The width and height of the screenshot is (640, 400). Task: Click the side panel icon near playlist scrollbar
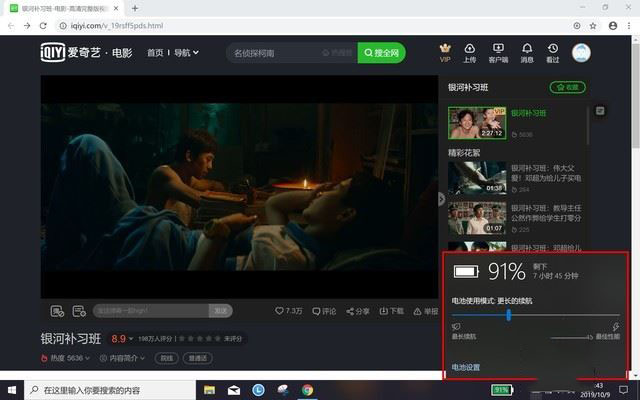pyautogui.click(x=600, y=111)
